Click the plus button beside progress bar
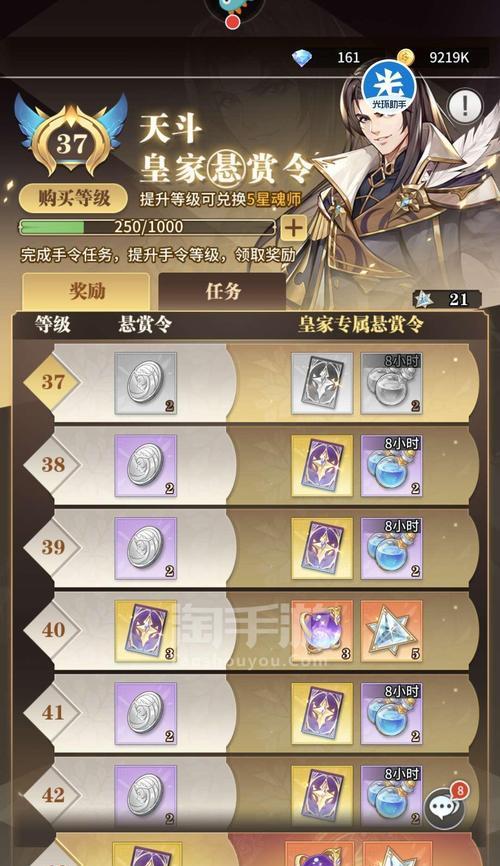Viewport: 500px width, 866px height. click(293, 228)
